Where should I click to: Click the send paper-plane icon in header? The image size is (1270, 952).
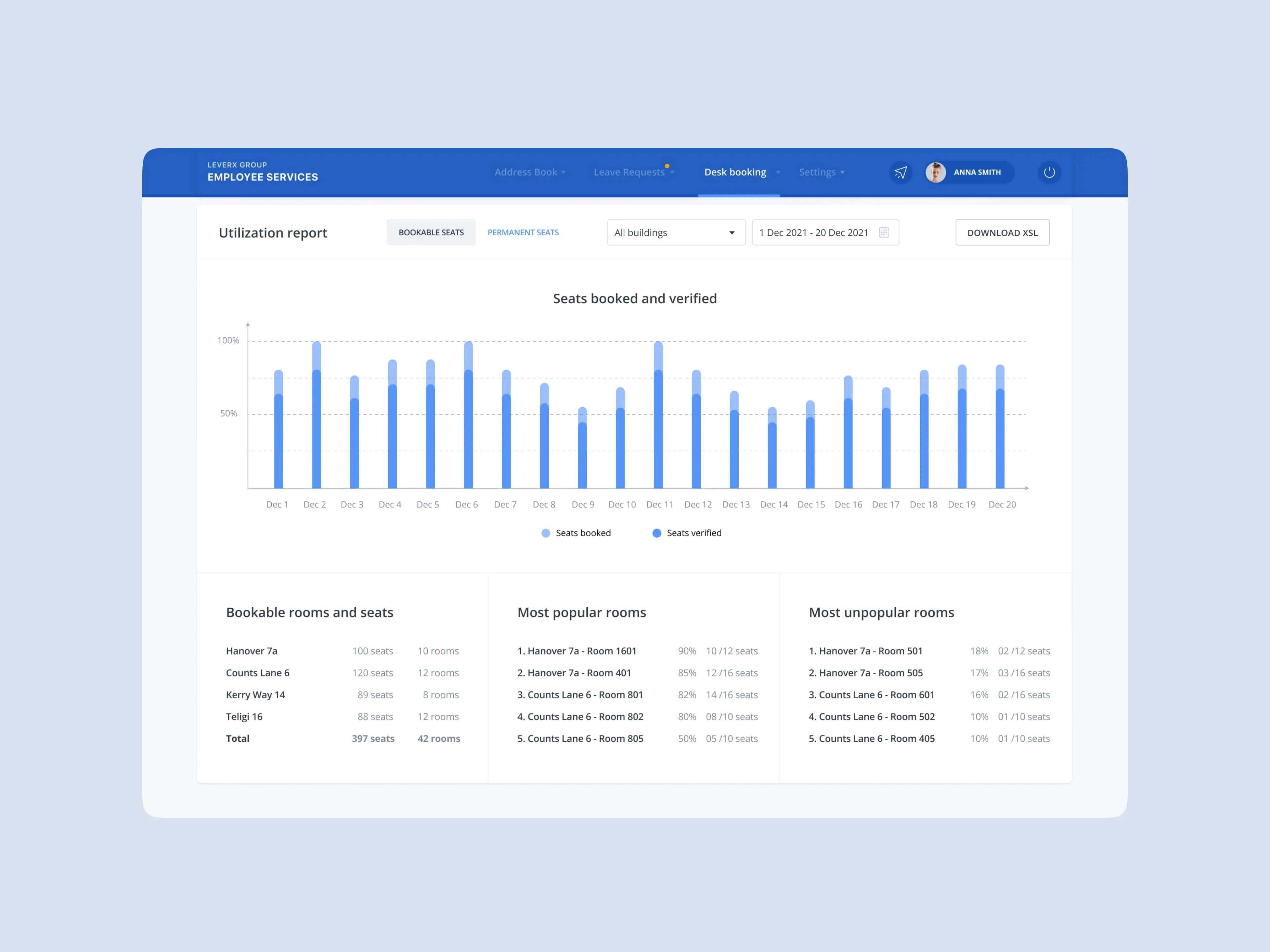pyautogui.click(x=901, y=172)
